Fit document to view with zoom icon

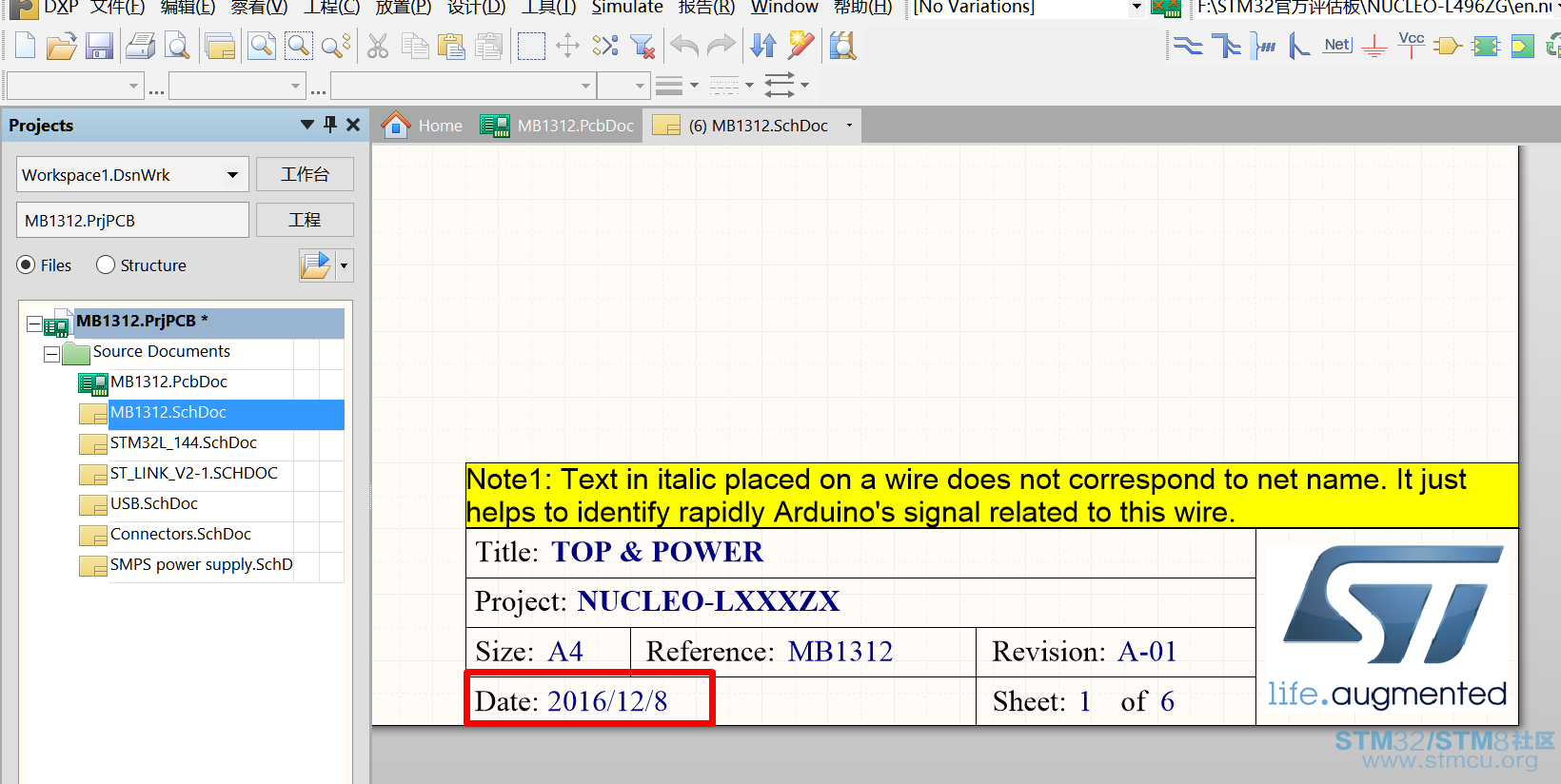click(262, 46)
